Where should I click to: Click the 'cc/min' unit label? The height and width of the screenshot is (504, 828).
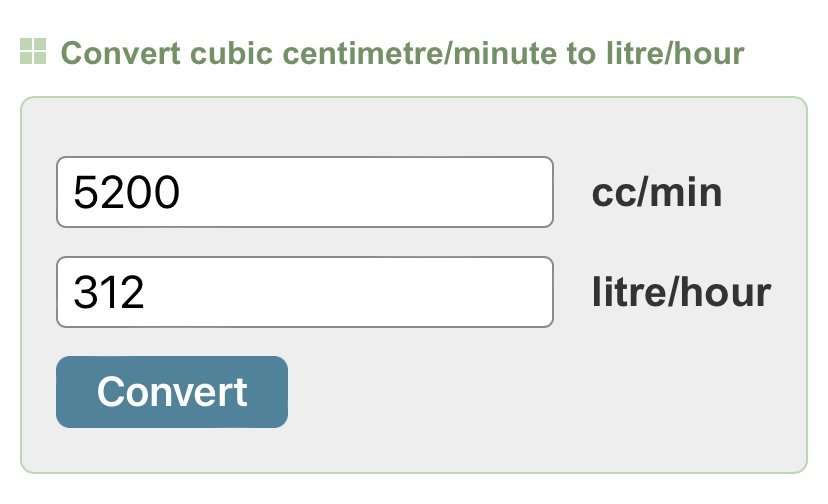pos(657,192)
